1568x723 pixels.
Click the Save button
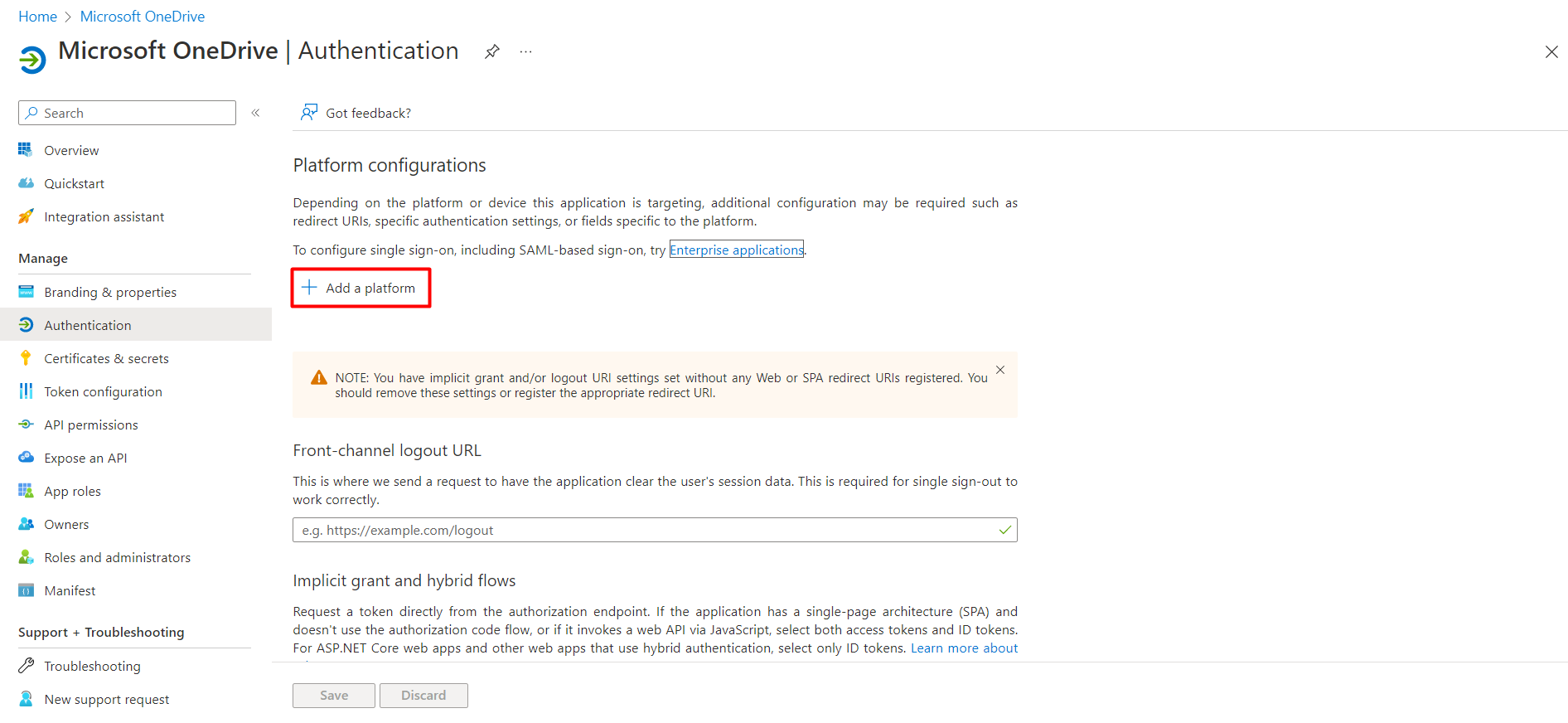(x=334, y=696)
